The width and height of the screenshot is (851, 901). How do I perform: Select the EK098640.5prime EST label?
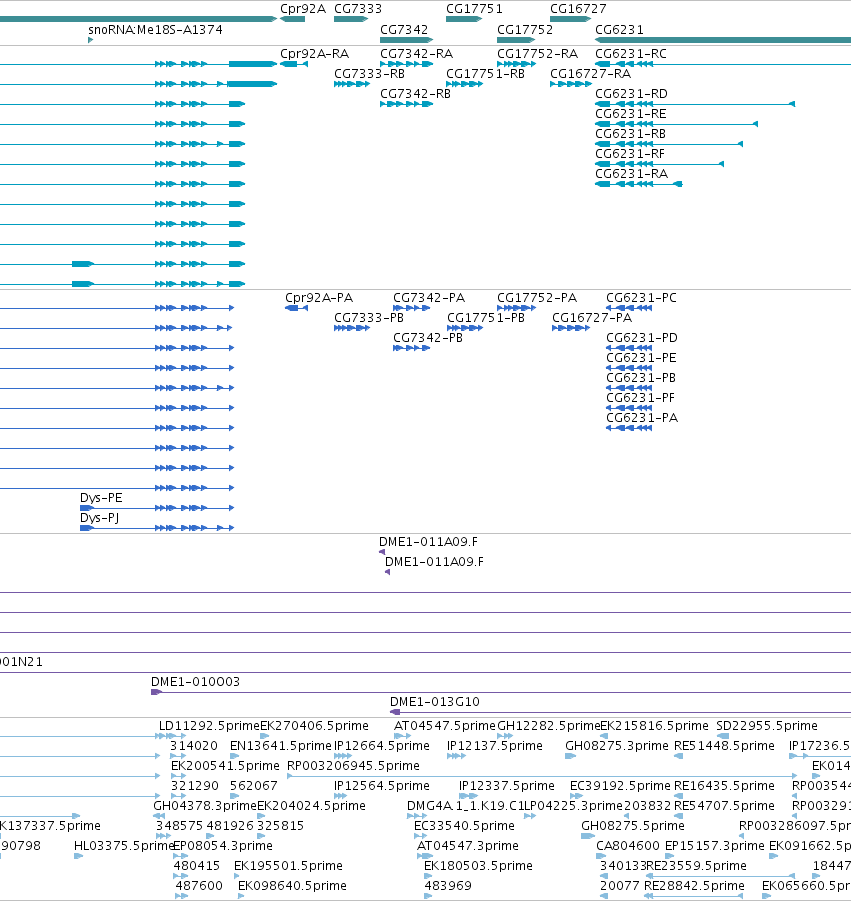pyautogui.click(x=292, y=886)
